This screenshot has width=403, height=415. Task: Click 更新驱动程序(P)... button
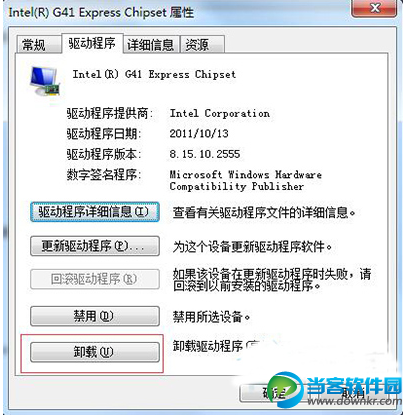pyautogui.click(x=95, y=246)
